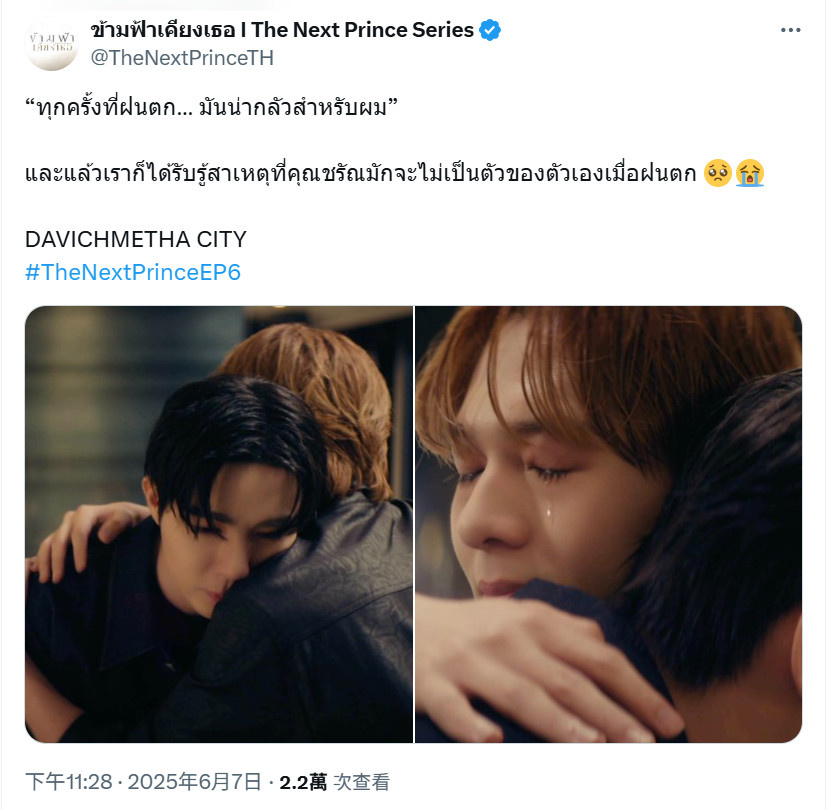Click the quoted Thai first line of tweet
Viewport: 828px width, 810px height.
[x=211, y=107]
